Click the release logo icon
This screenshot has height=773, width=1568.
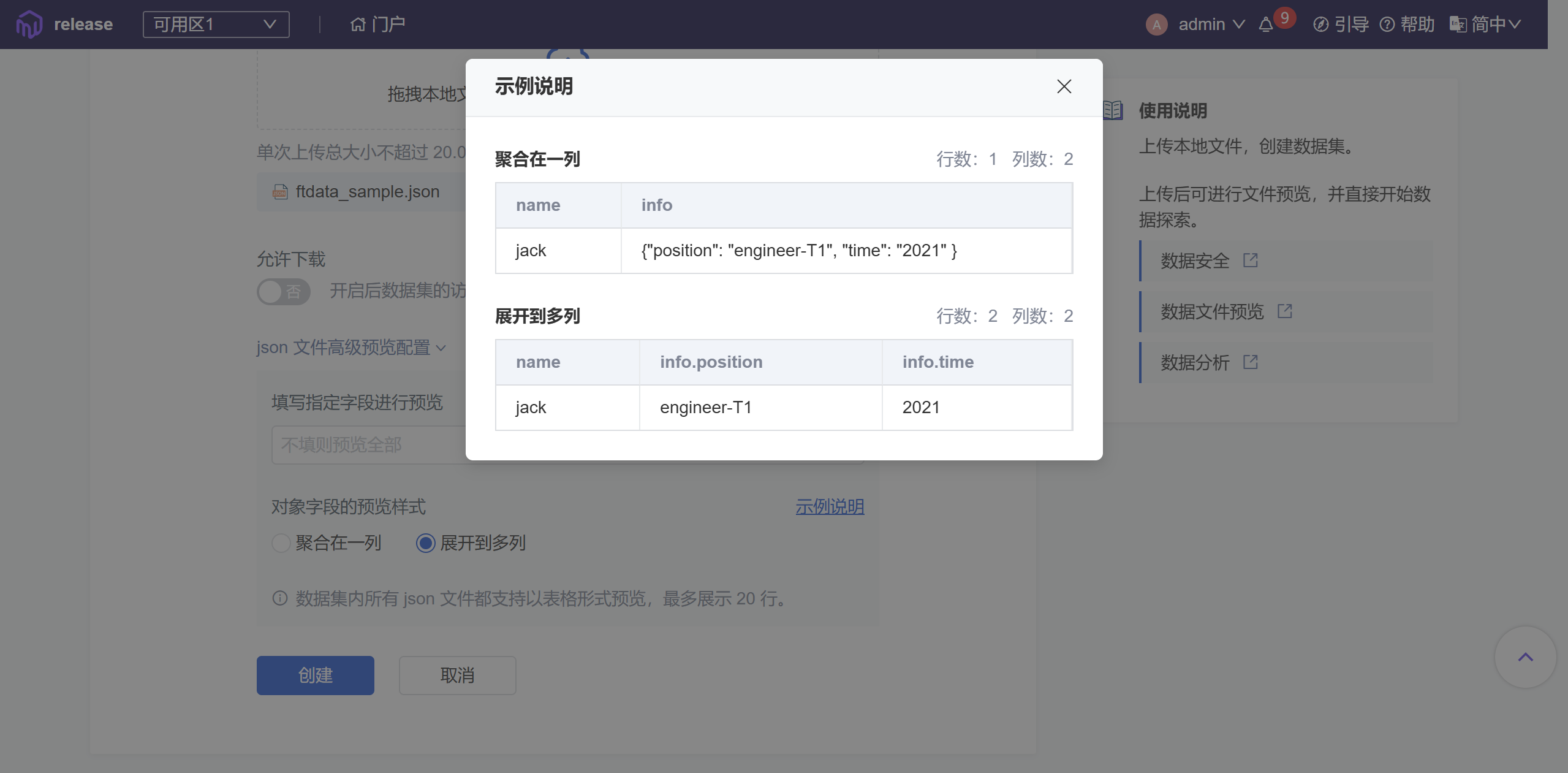[29, 25]
